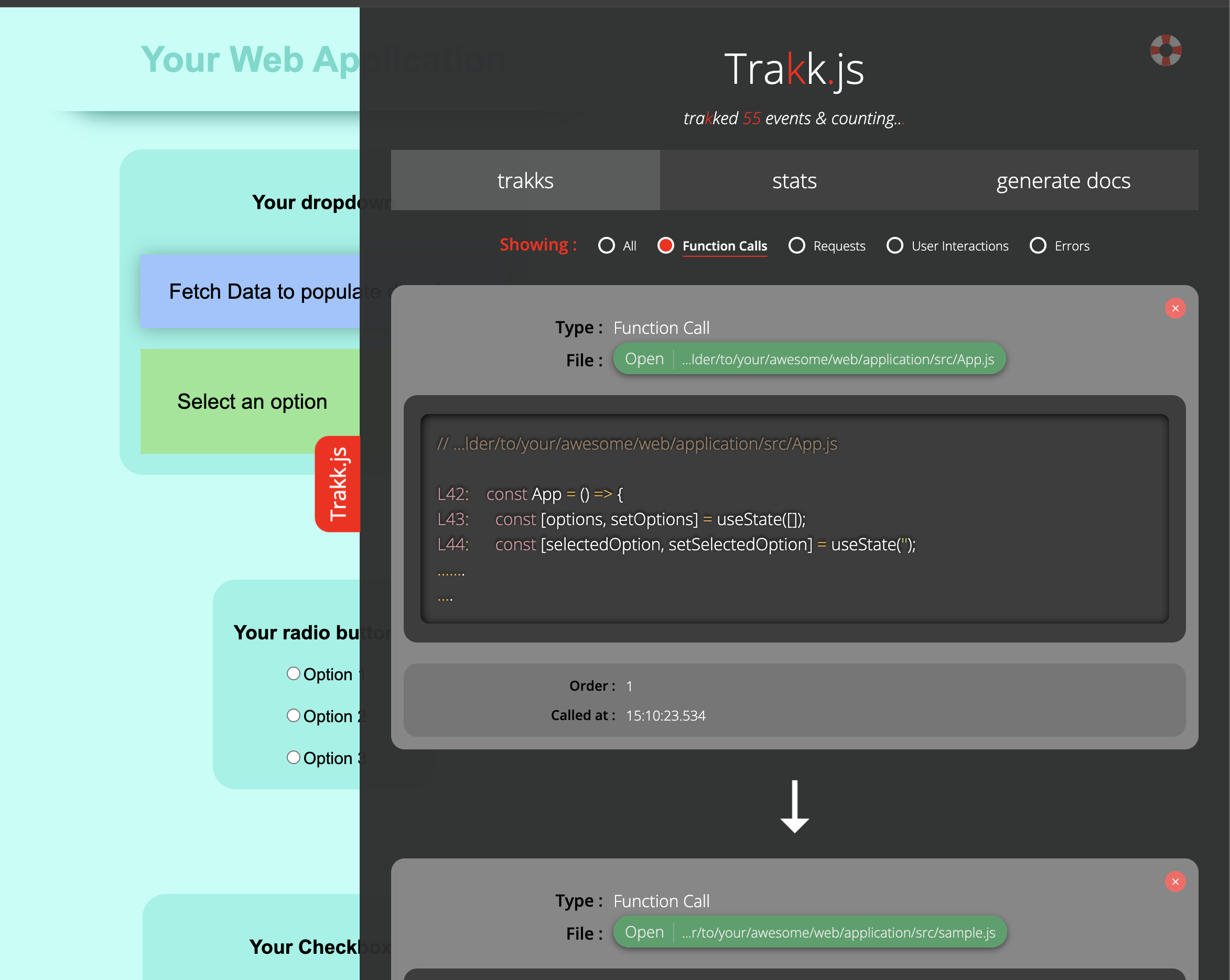Filter by Requests radio button
This screenshot has width=1230, height=980.
pyautogui.click(x=797, y=246)
